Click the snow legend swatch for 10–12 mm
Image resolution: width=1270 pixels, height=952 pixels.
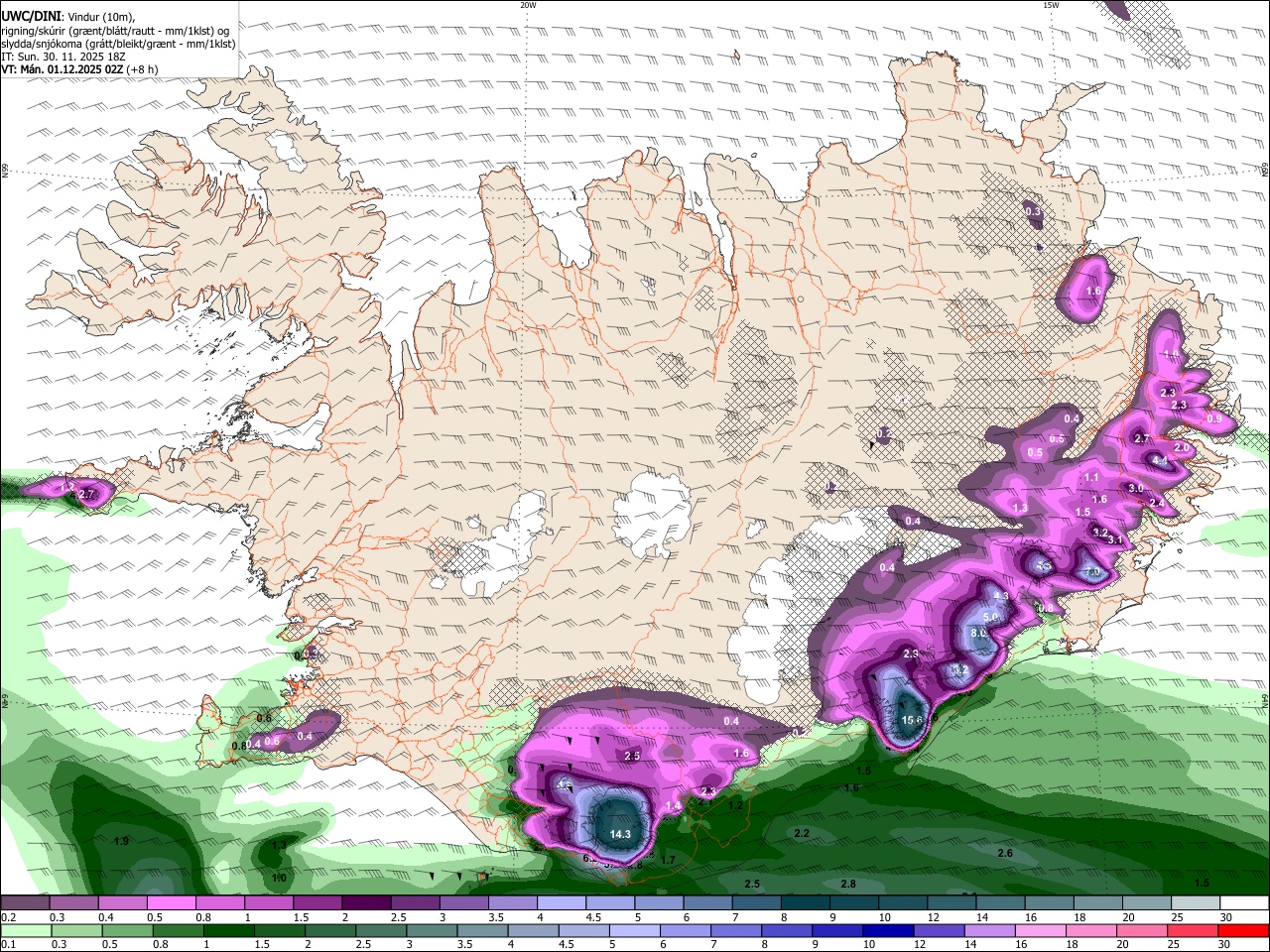903,903
